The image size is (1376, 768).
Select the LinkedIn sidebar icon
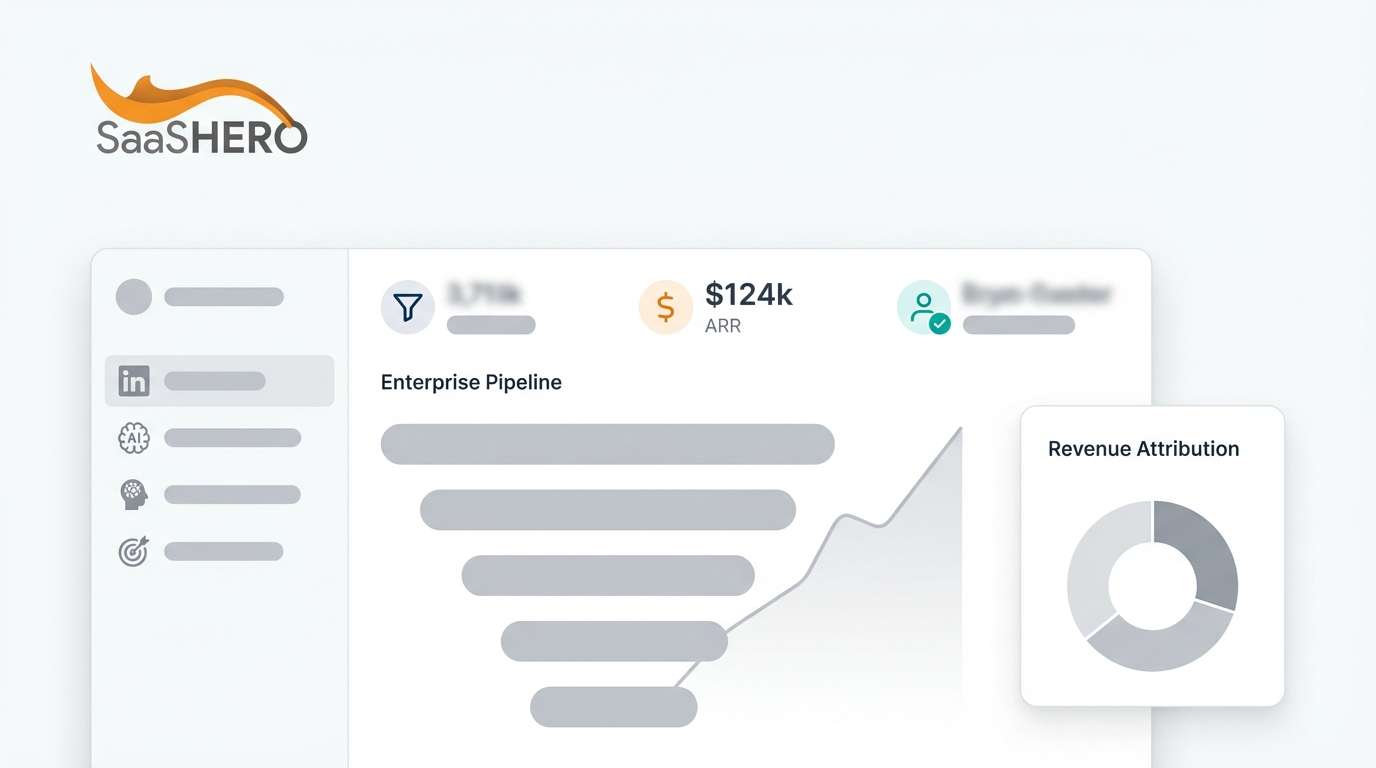134,381
